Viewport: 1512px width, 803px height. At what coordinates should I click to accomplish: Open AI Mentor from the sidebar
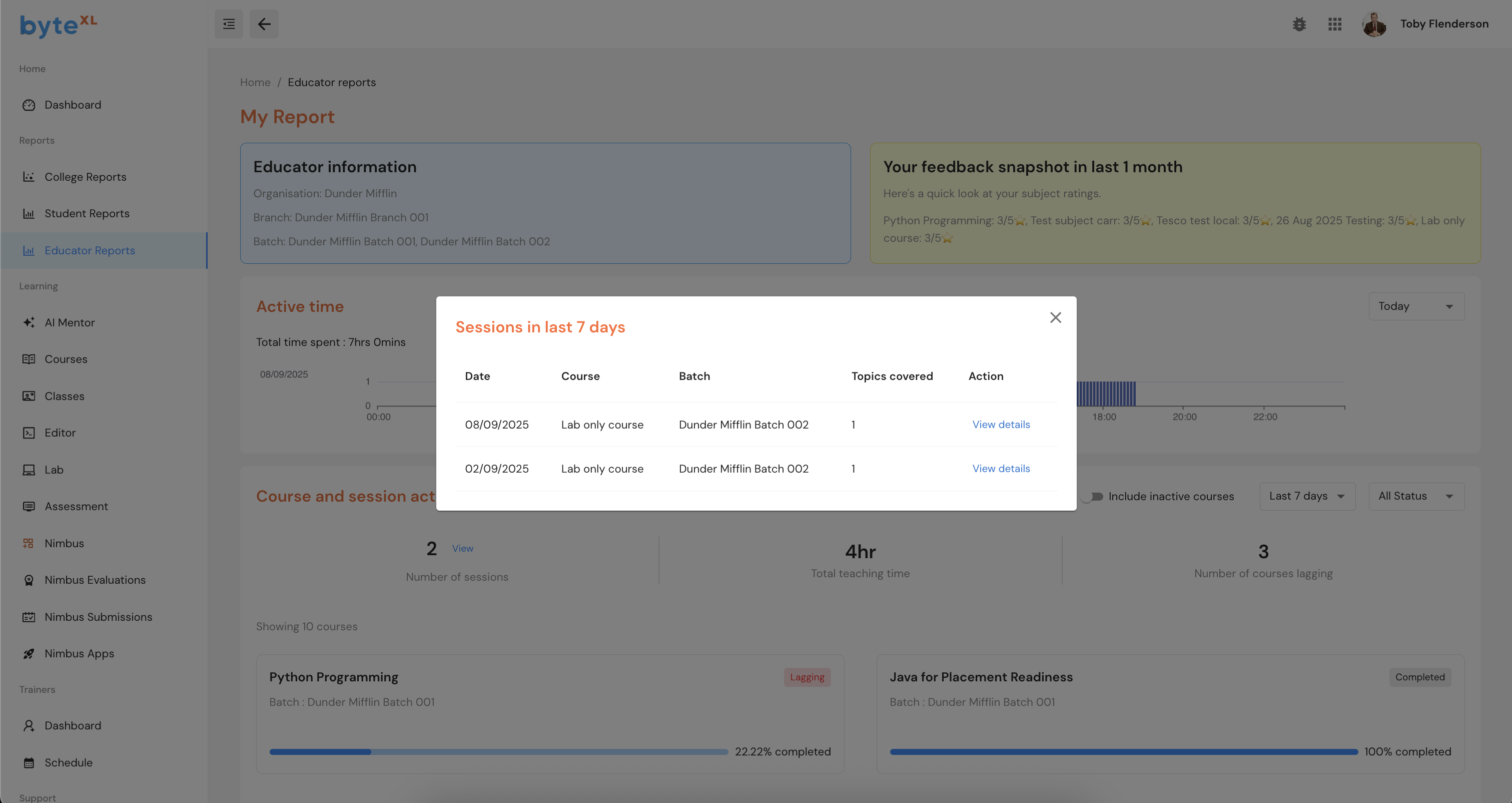pos(69,322)
